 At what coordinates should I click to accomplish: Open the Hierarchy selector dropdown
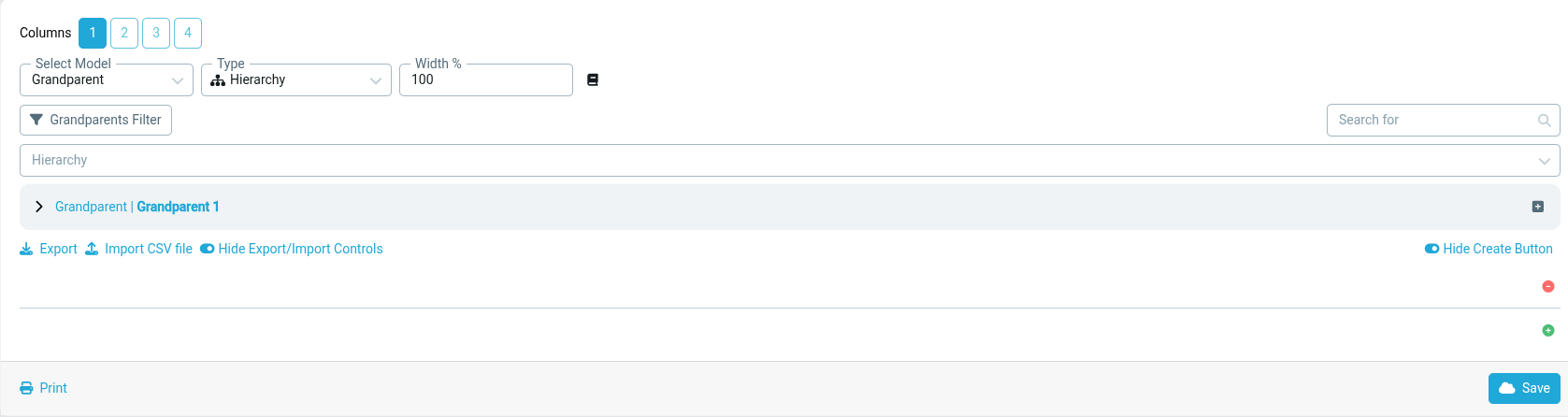(x=789, y=160)
